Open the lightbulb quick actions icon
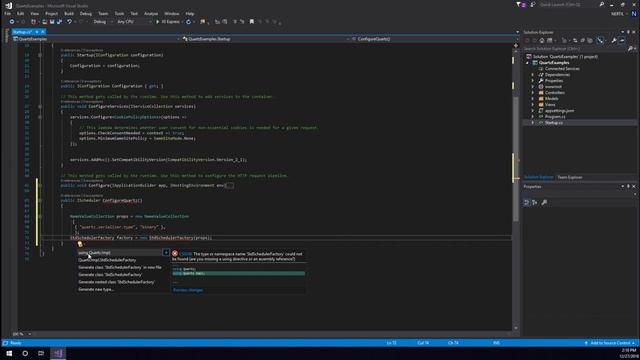The image size is (640, 360). [x=80, y=244]
